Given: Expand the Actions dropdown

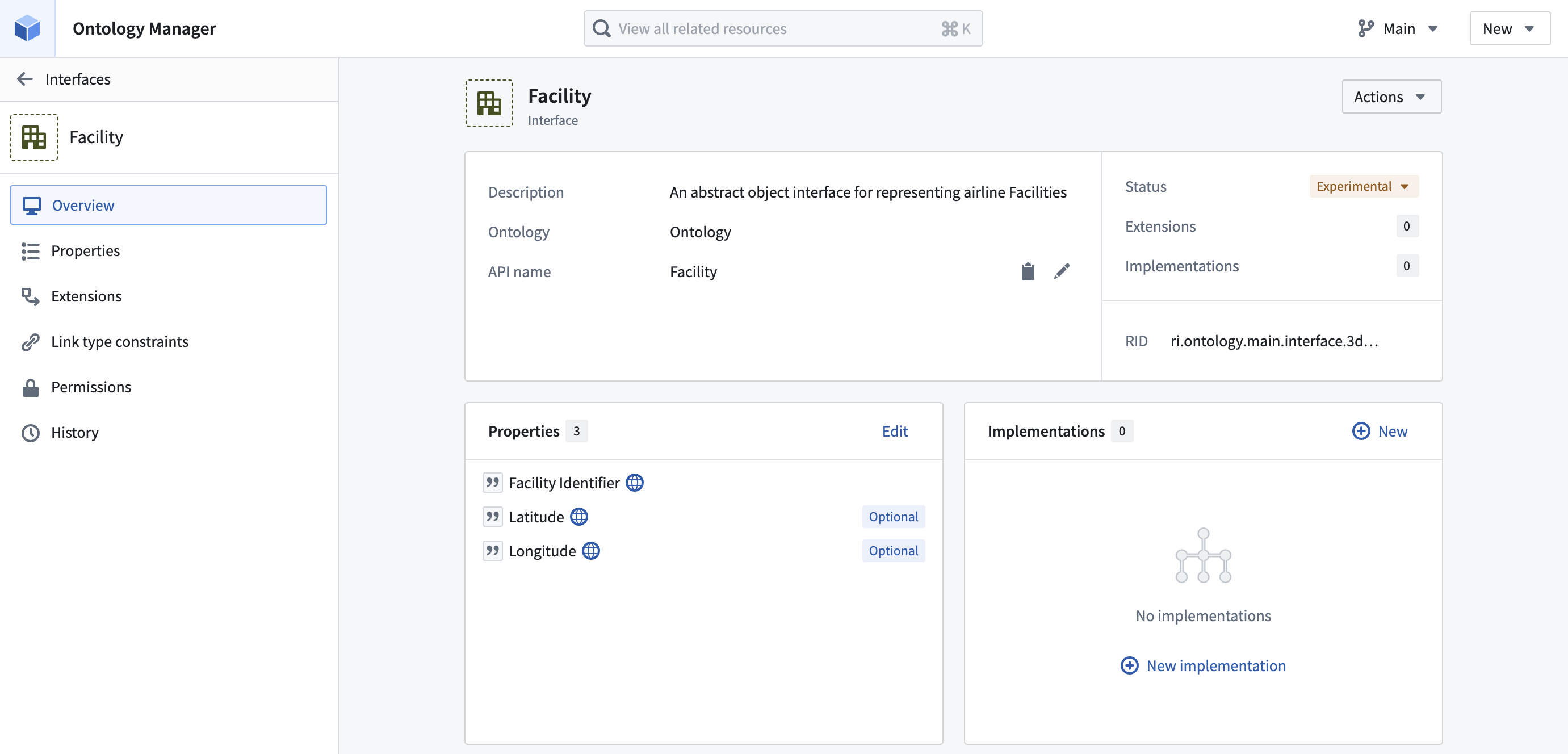Looking at the screenshot, I should pyautogui.click(x=1391, y=97).
